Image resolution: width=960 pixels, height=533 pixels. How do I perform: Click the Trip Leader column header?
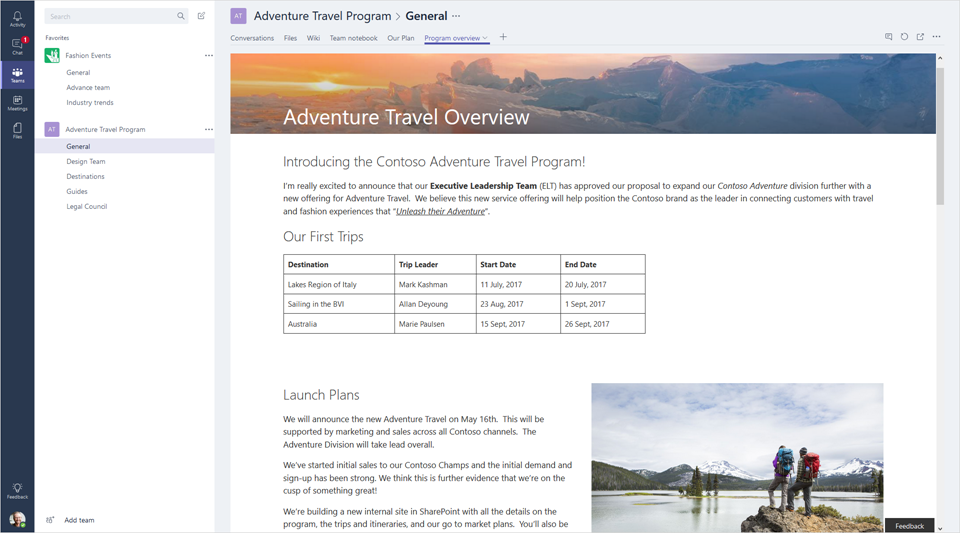tap(435, 264)
